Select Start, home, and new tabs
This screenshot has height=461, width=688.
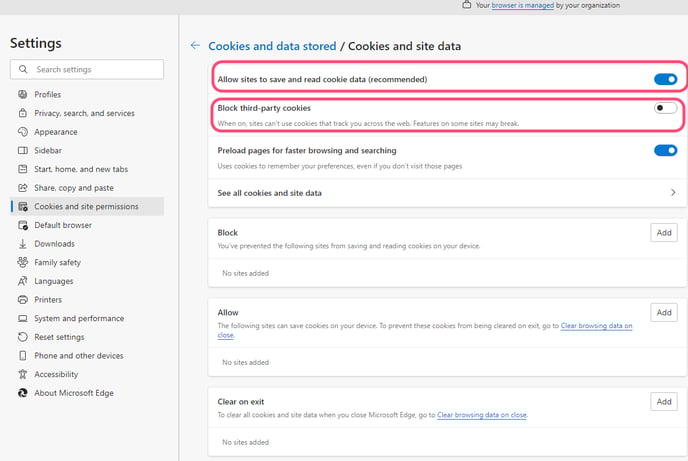[x=80, y=169]
